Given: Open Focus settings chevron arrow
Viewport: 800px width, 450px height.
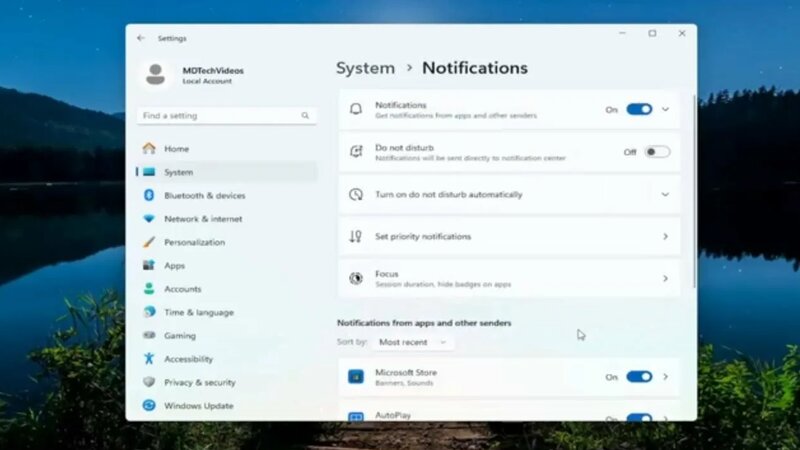Looking at the screenshot, I should pos(665,279).
